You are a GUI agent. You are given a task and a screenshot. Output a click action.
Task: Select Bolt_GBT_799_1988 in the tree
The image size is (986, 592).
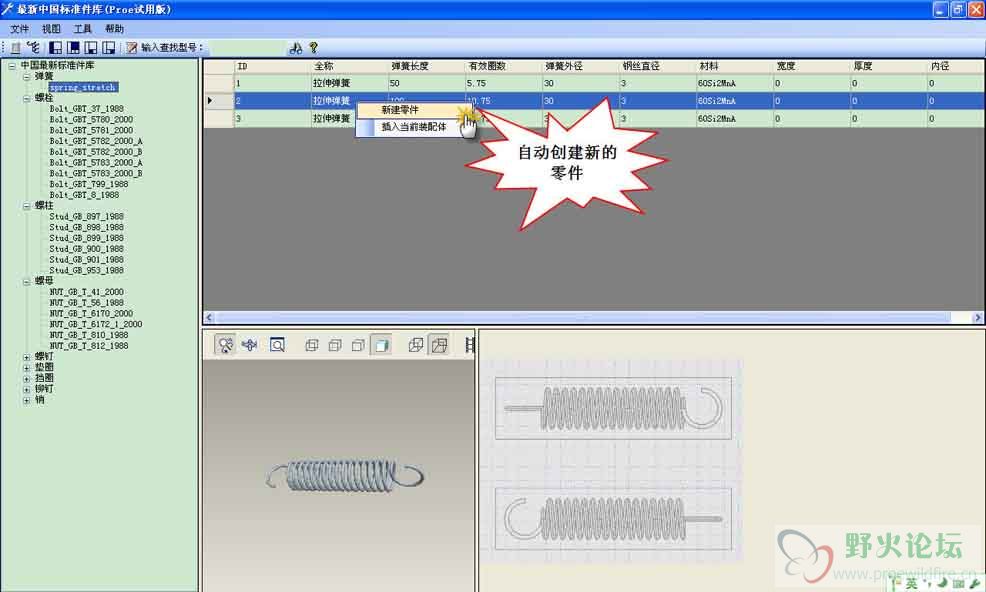pyautogui.click(x=89, y=184)
